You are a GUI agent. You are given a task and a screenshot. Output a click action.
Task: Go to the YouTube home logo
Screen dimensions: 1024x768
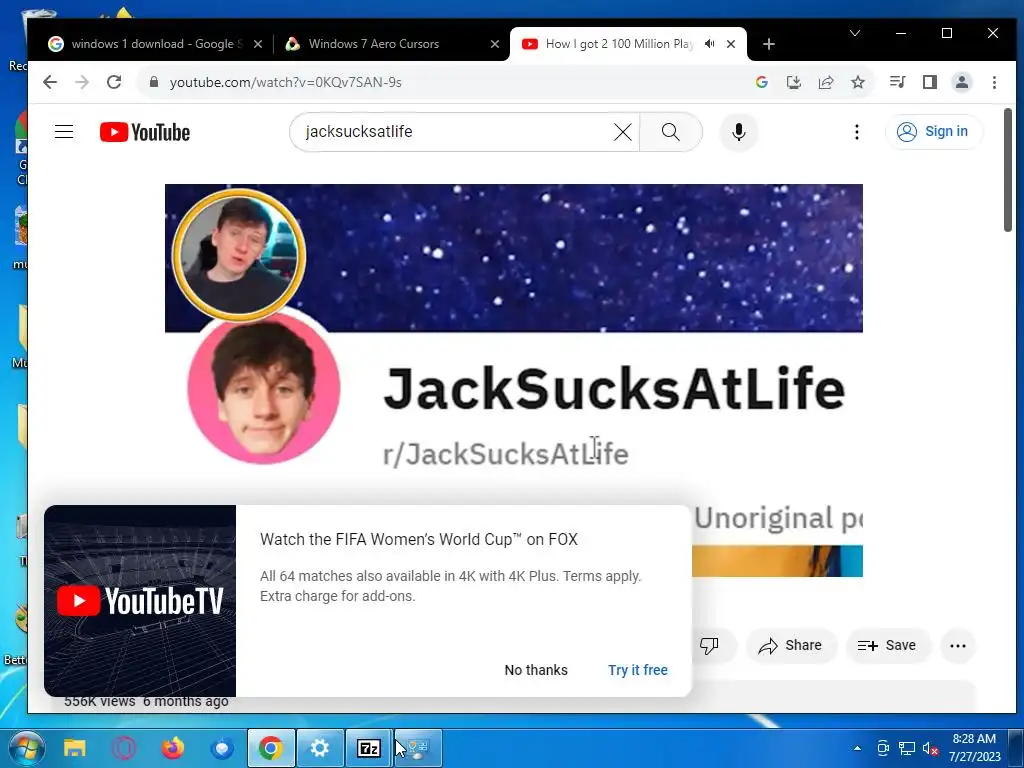pos(145,132)
